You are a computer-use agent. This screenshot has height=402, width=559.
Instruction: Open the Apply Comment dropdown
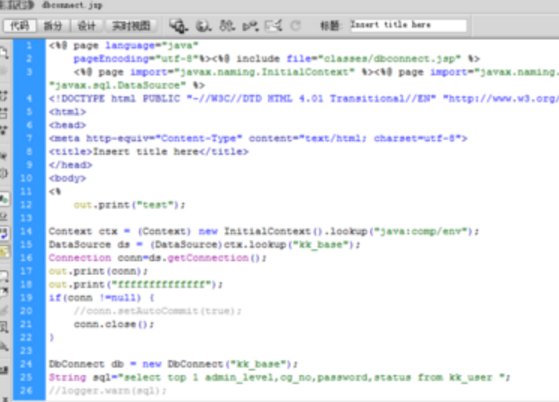(x=4, y=276)
